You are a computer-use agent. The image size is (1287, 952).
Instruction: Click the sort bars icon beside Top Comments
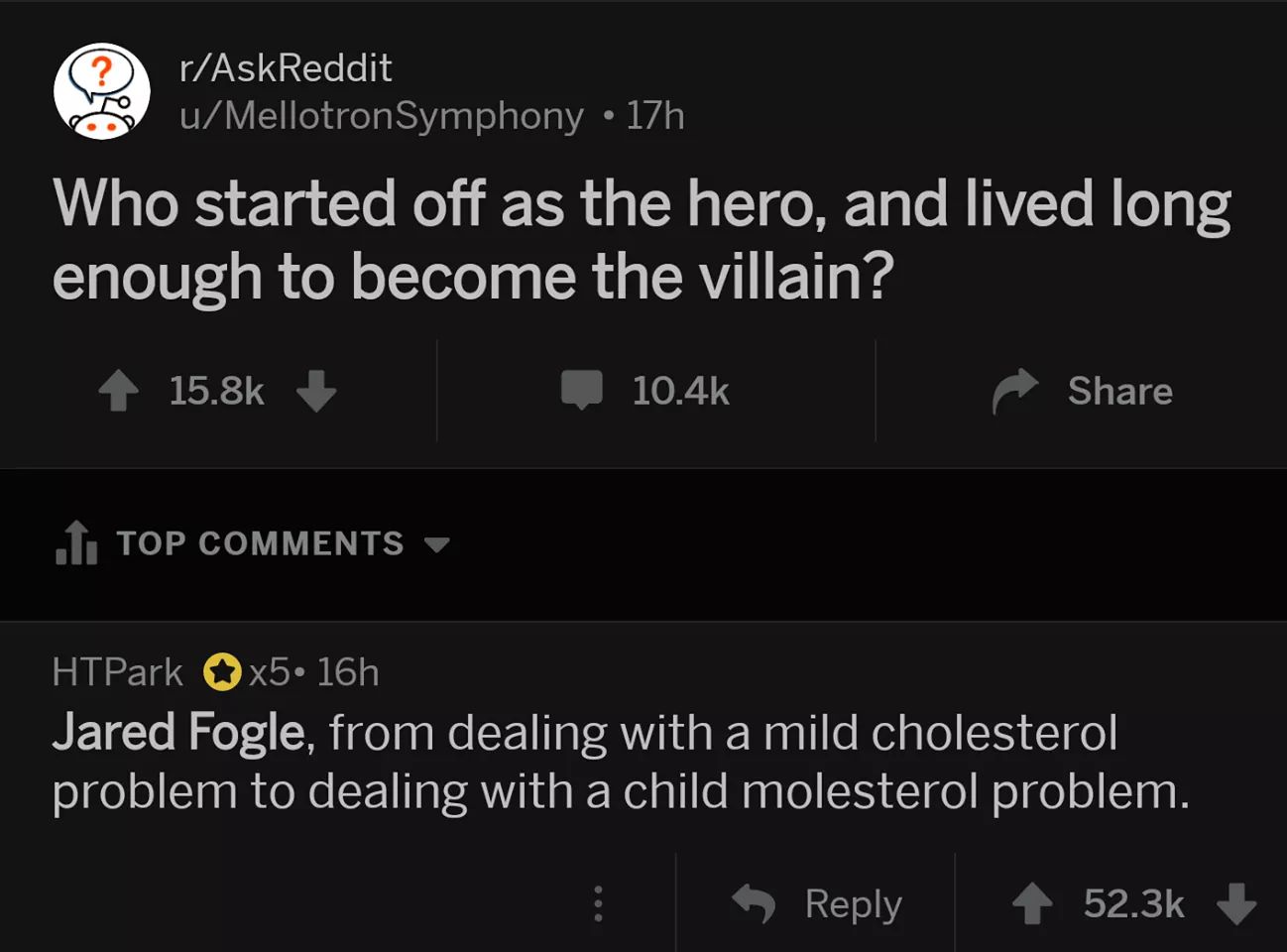tap(77, 543)
